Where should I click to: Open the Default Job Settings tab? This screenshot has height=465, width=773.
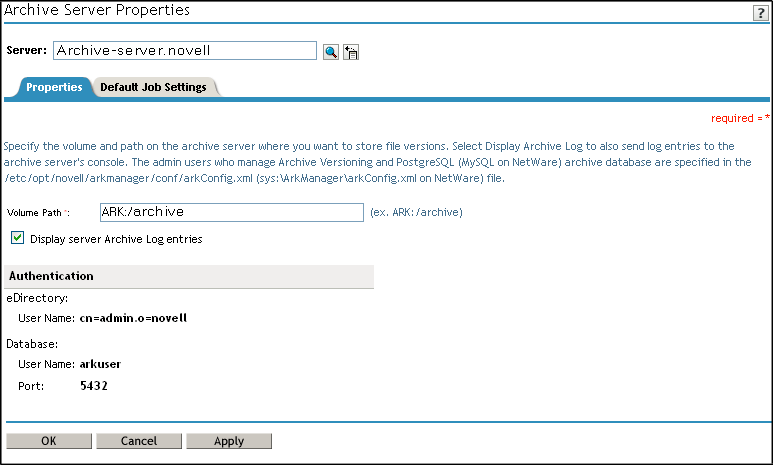pos(153,87)
